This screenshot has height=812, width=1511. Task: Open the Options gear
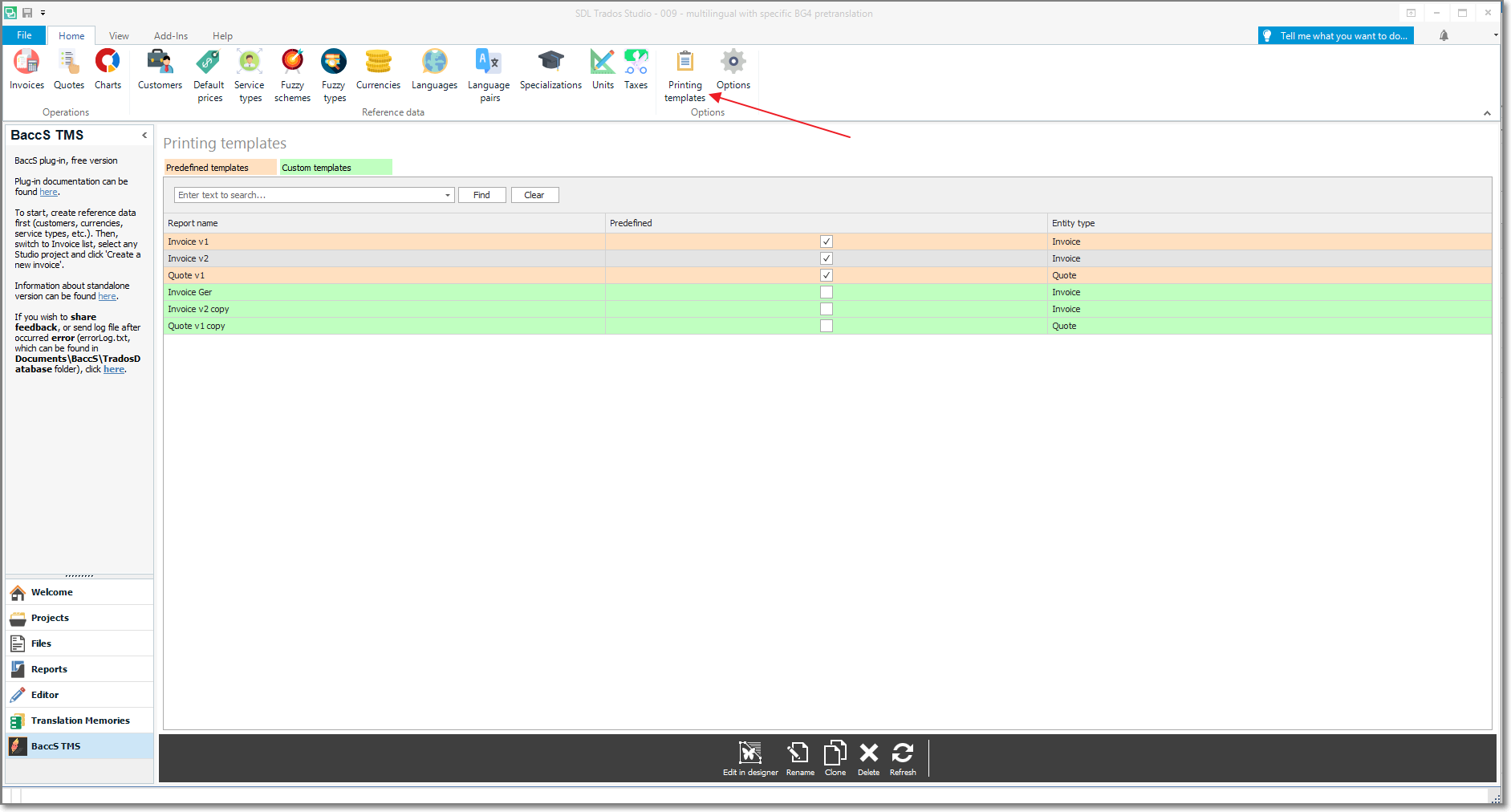[733, 70]
